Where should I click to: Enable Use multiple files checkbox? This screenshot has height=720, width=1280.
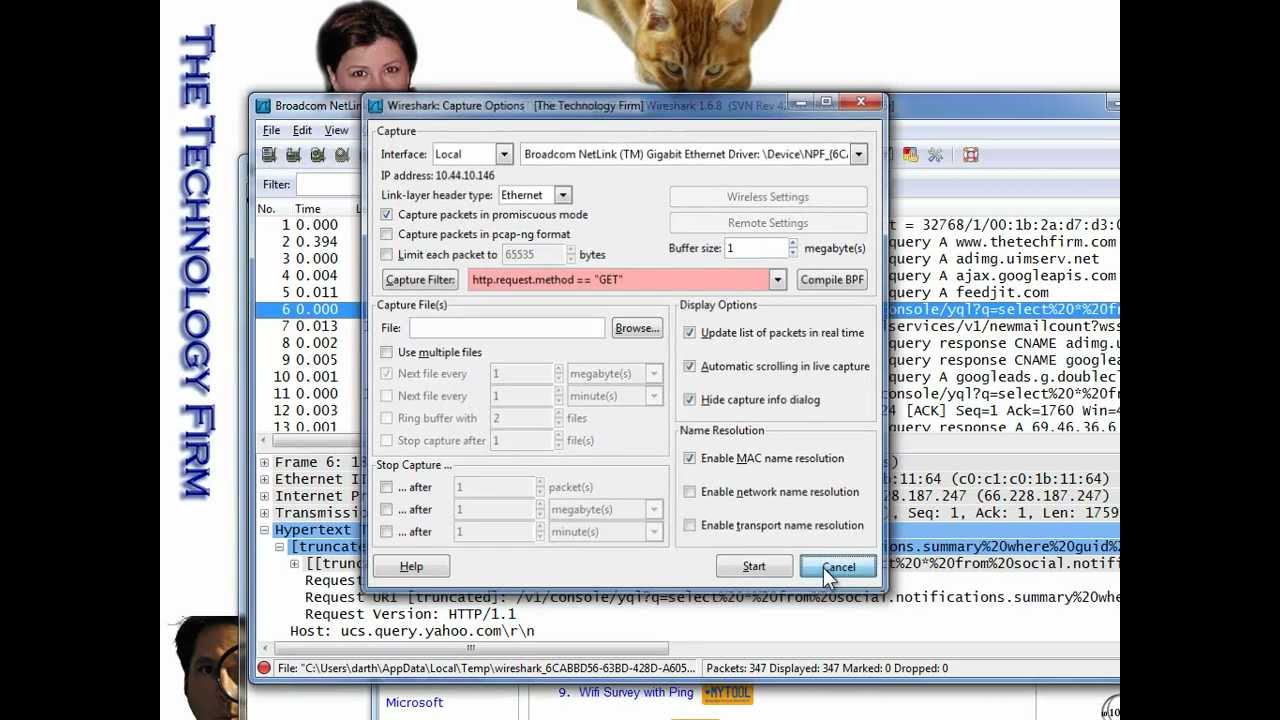point(387,352)
